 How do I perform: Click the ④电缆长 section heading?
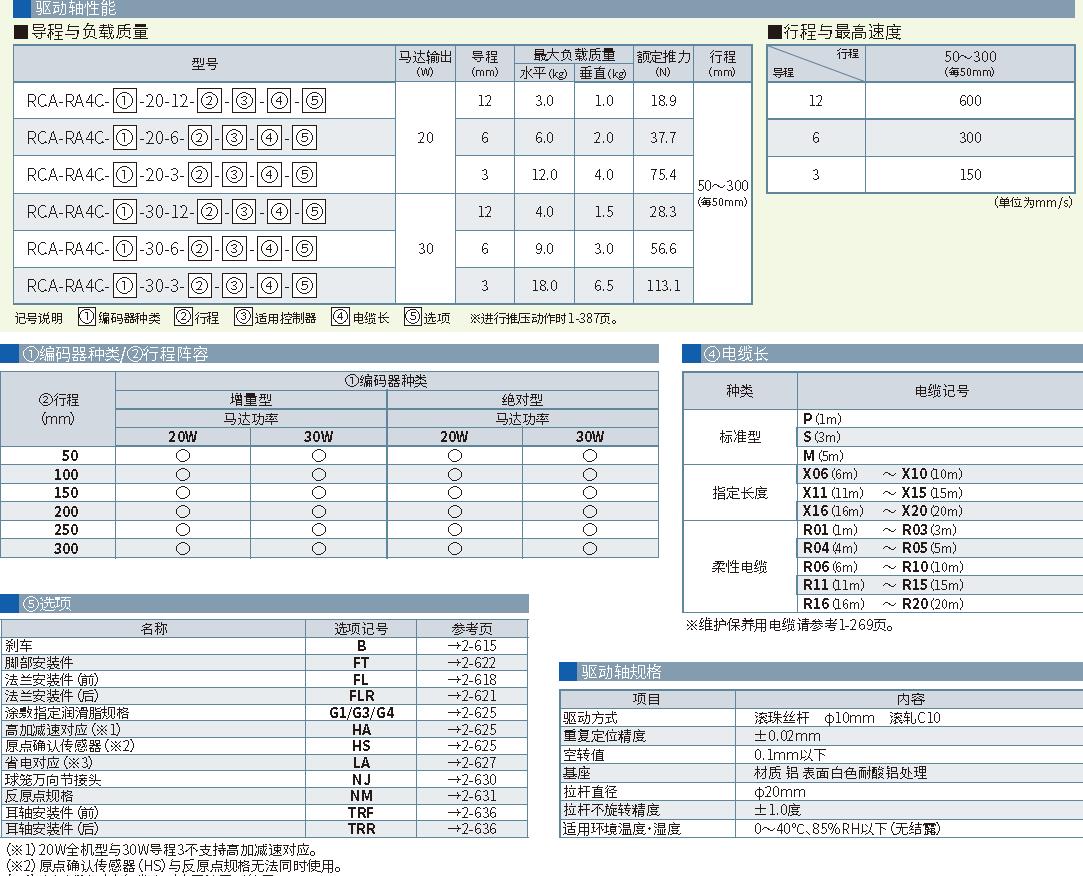click(x=736, y=354)
